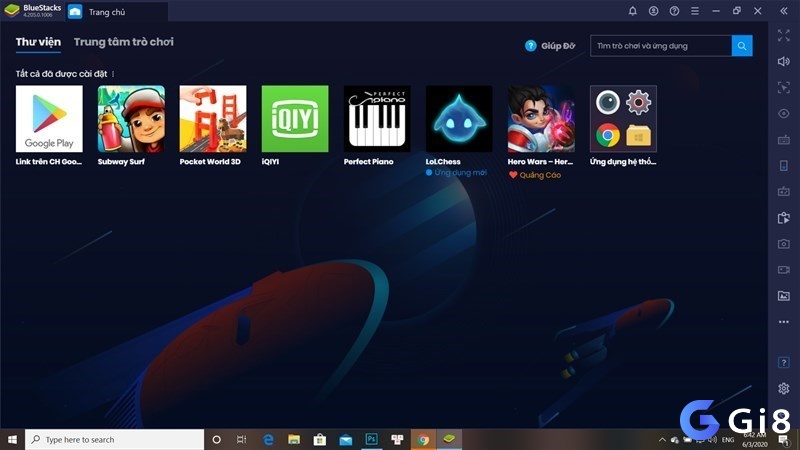Click the Giúp Đỡ help link
The height and width of the screenshot is (450, 800).
(x=550, y=46)
